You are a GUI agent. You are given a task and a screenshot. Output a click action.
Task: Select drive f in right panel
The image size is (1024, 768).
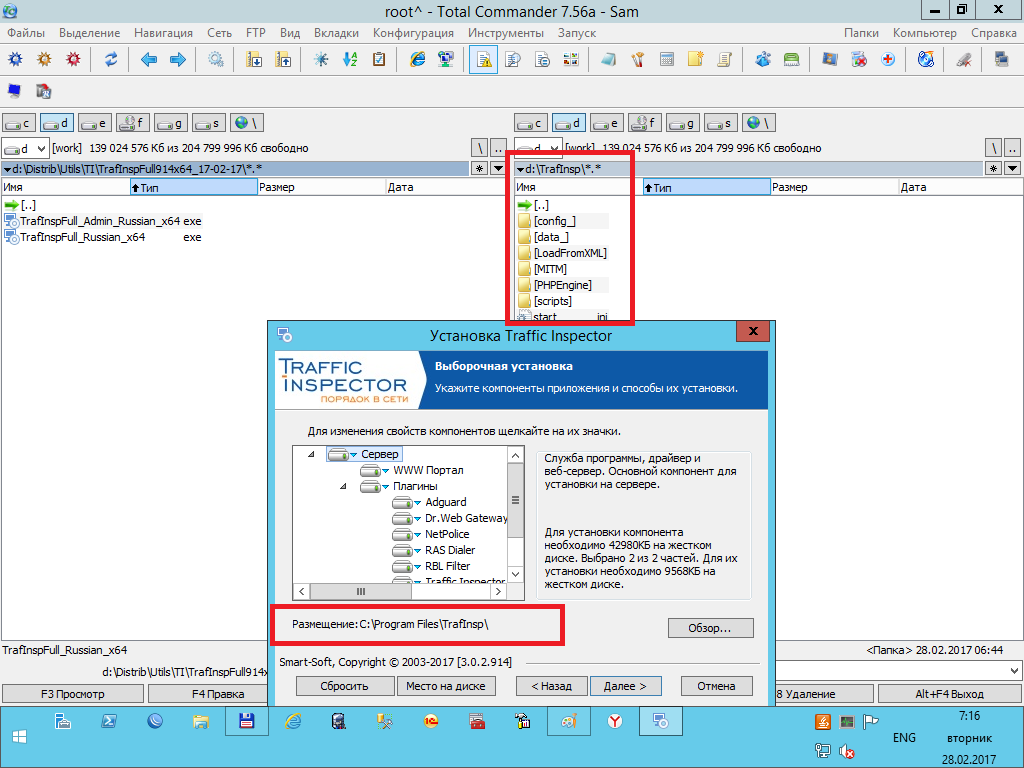click(645, 123)
